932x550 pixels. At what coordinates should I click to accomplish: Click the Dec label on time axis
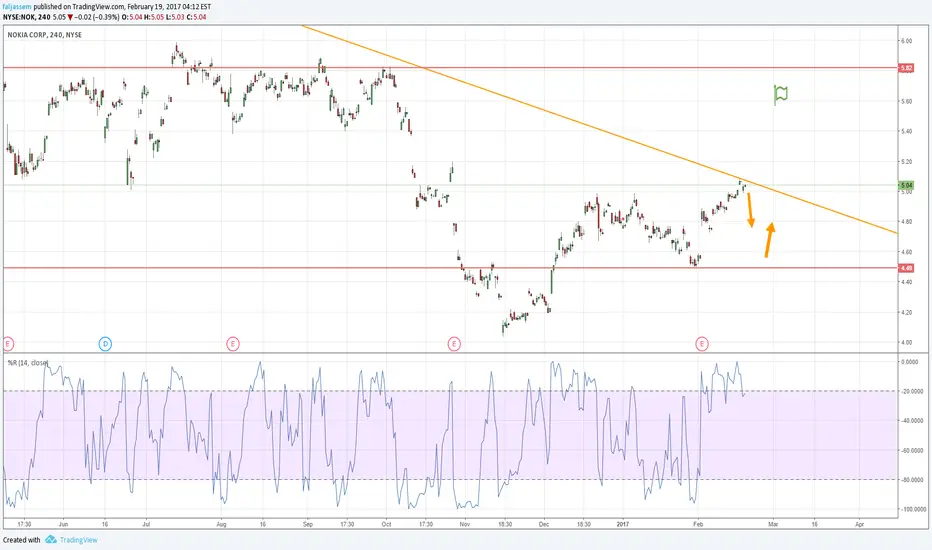click(x=544, y=524)
